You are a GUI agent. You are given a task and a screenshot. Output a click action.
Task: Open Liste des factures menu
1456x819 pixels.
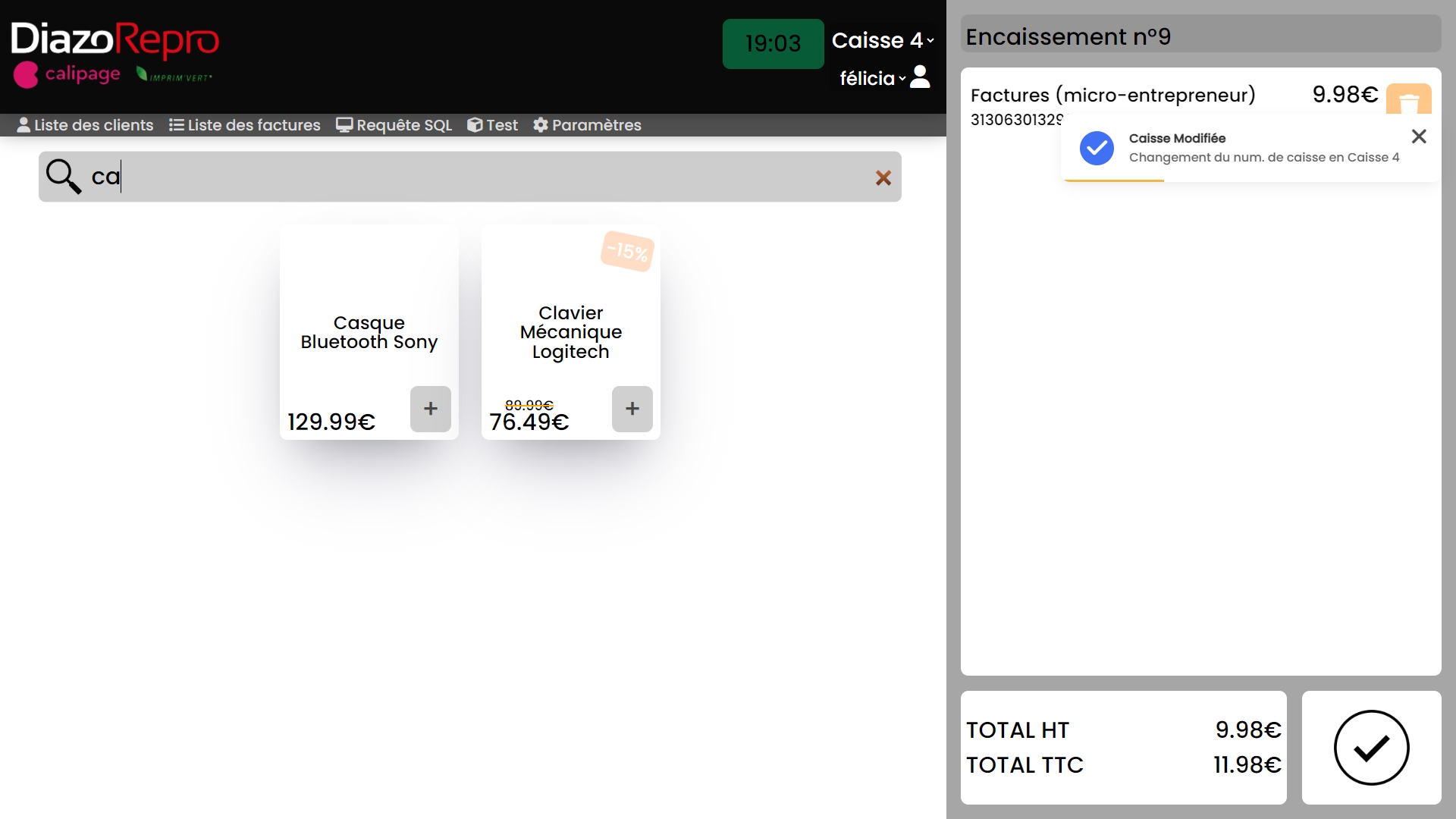(244, 125)
